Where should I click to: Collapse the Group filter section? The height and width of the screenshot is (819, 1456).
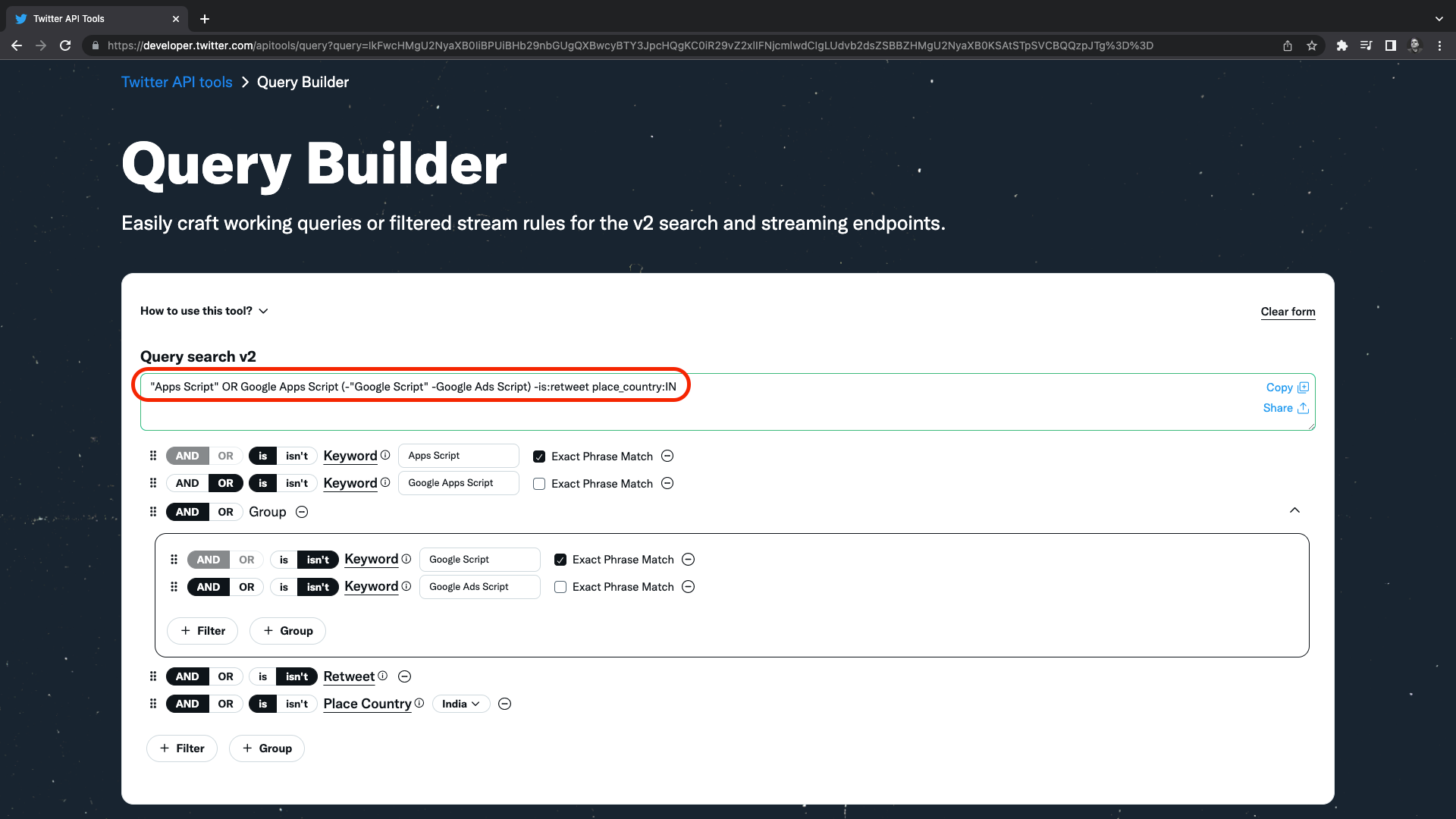[1295, 510]
